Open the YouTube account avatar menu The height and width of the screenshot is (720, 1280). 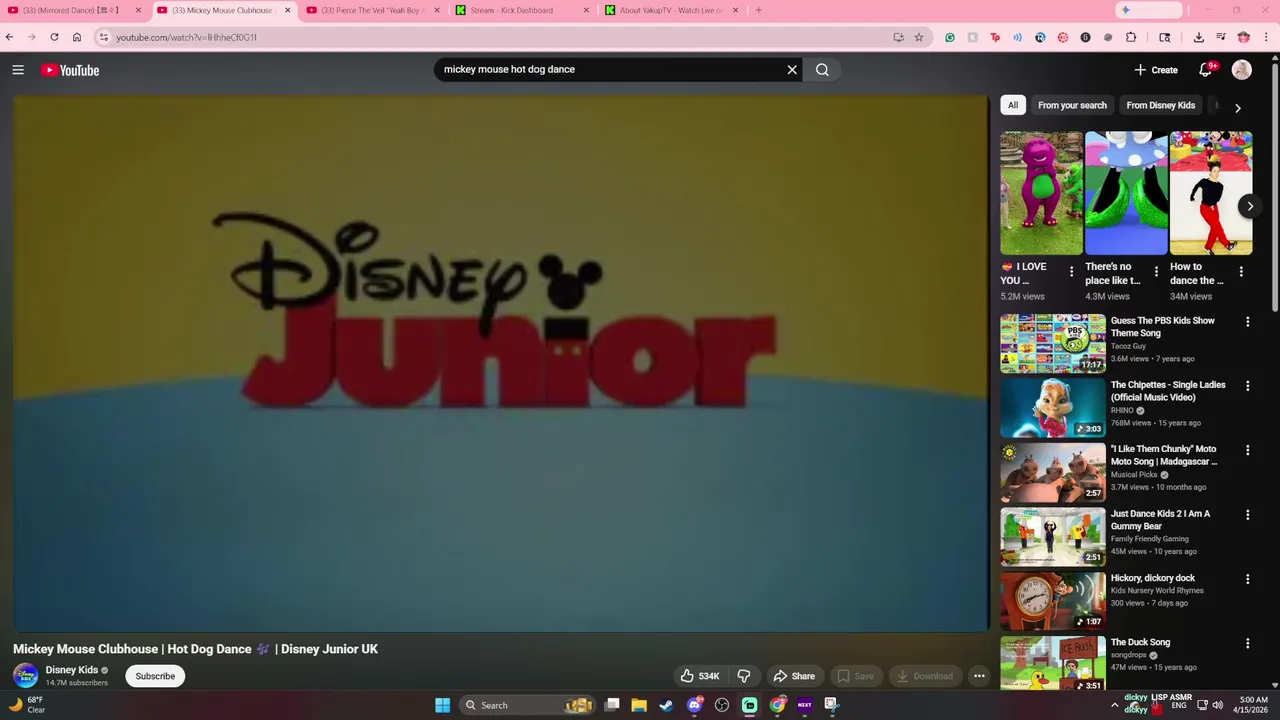click(x=1242, y=70)
